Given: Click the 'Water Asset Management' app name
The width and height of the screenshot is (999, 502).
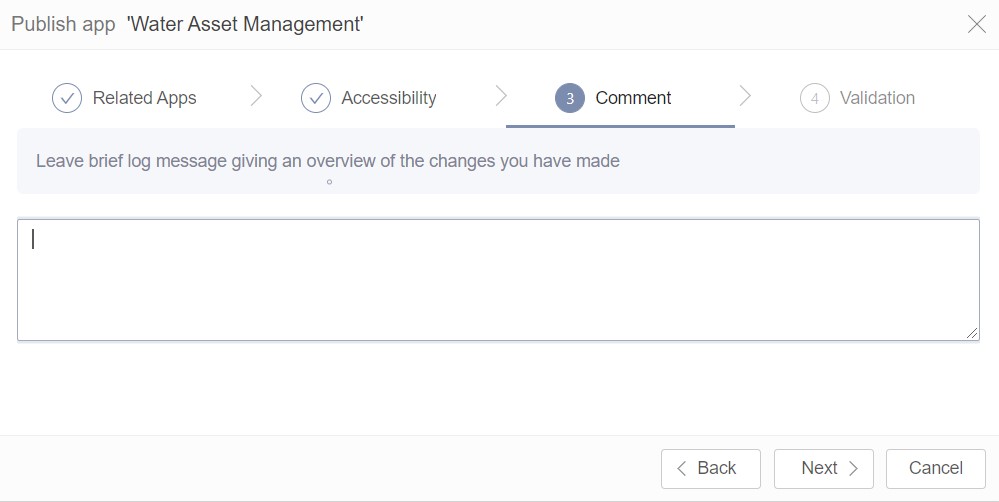Looking at the screenshot, I should tap(245, 24).
